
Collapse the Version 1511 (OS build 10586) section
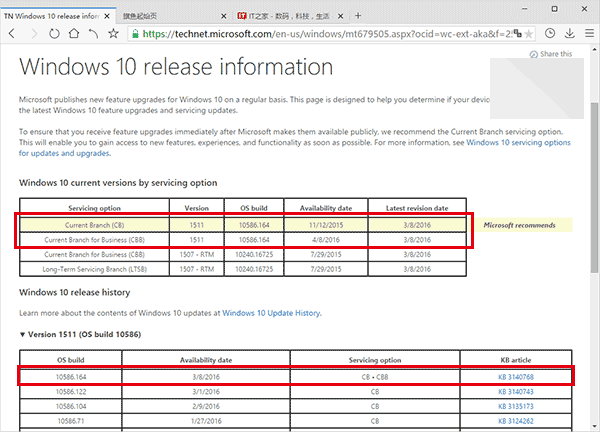(x=22, y=335)
